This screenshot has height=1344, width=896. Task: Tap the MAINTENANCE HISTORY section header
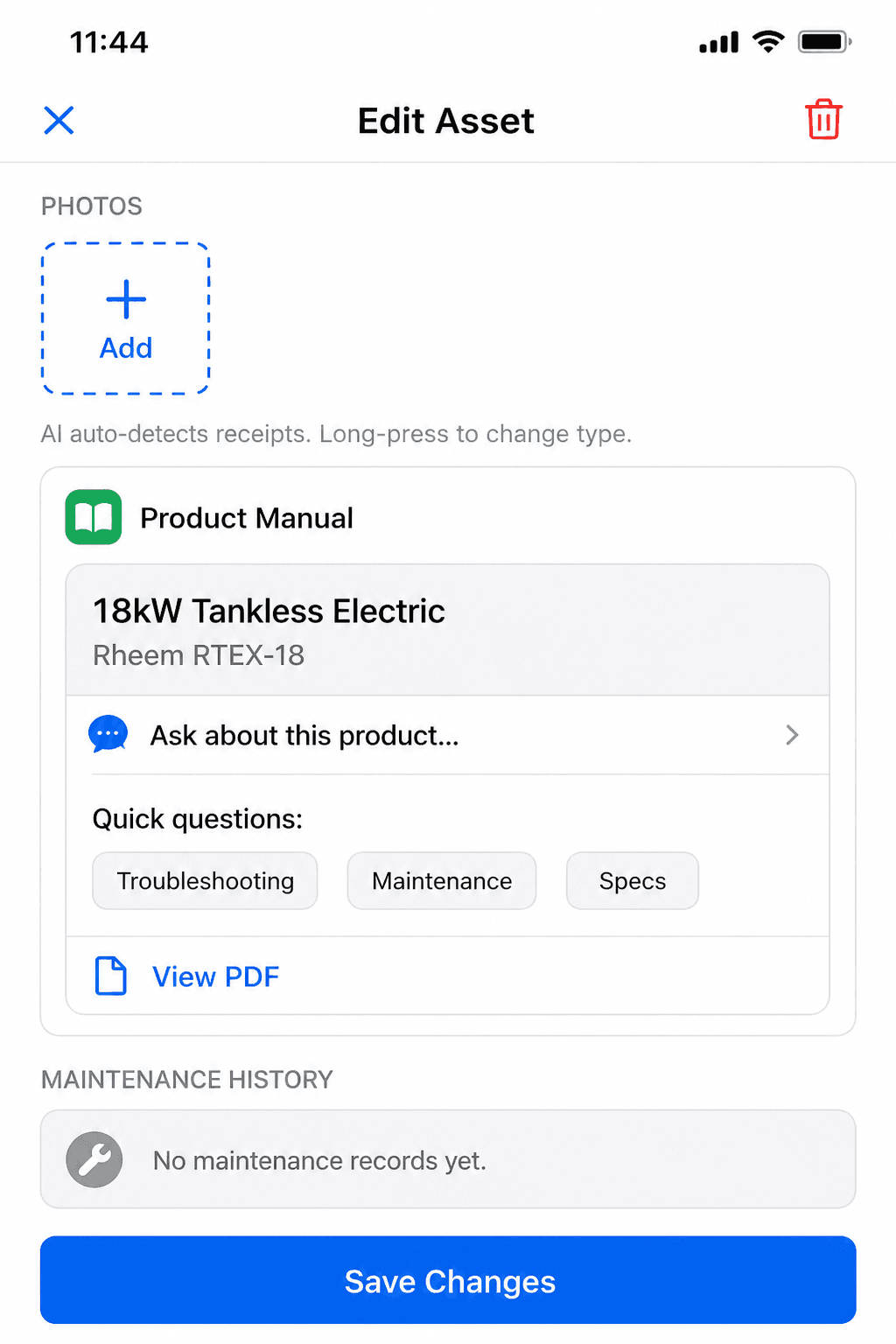[x=187, y=1080]
